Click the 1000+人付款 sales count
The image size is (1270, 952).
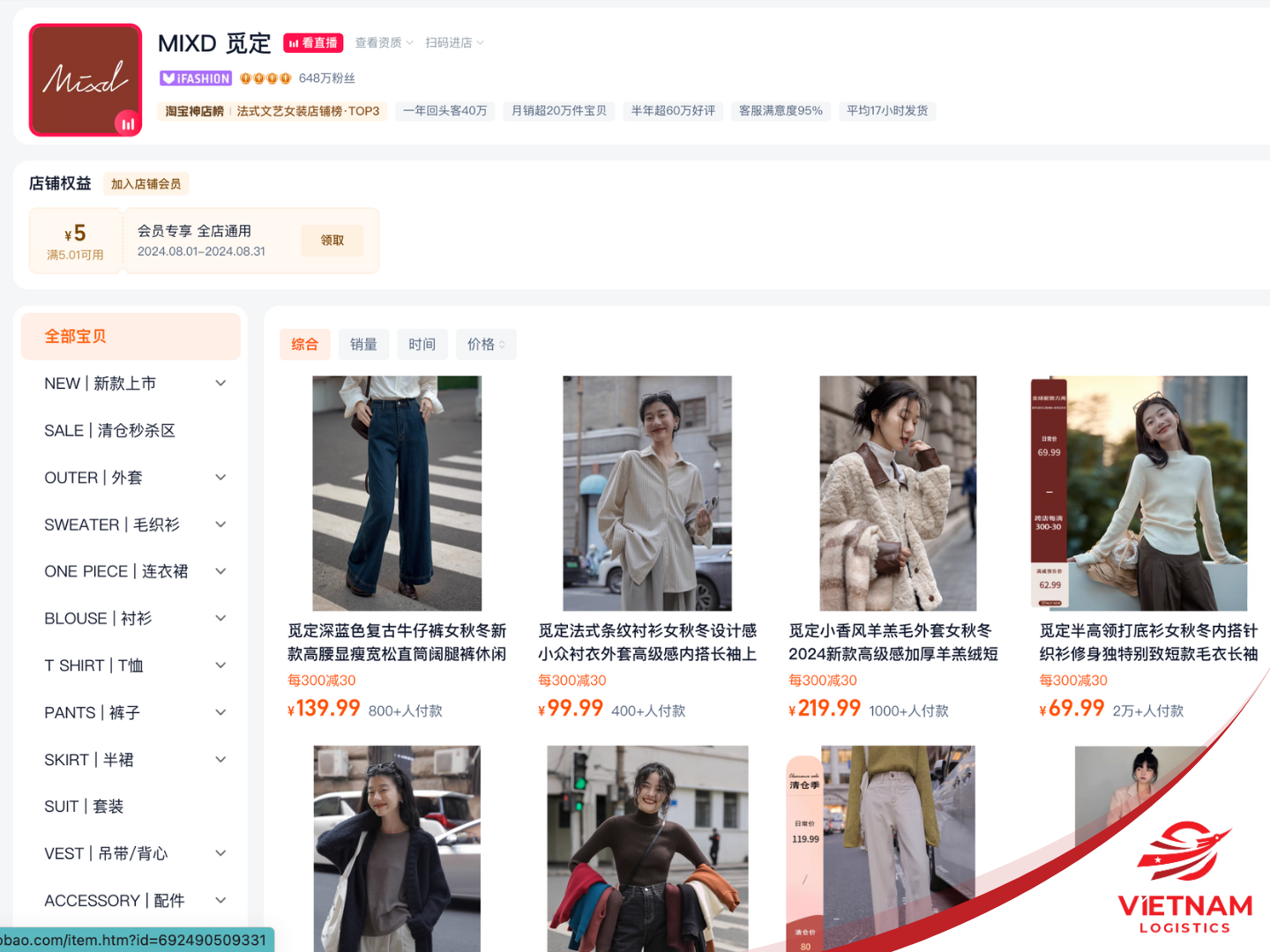(x=908, y=711)
